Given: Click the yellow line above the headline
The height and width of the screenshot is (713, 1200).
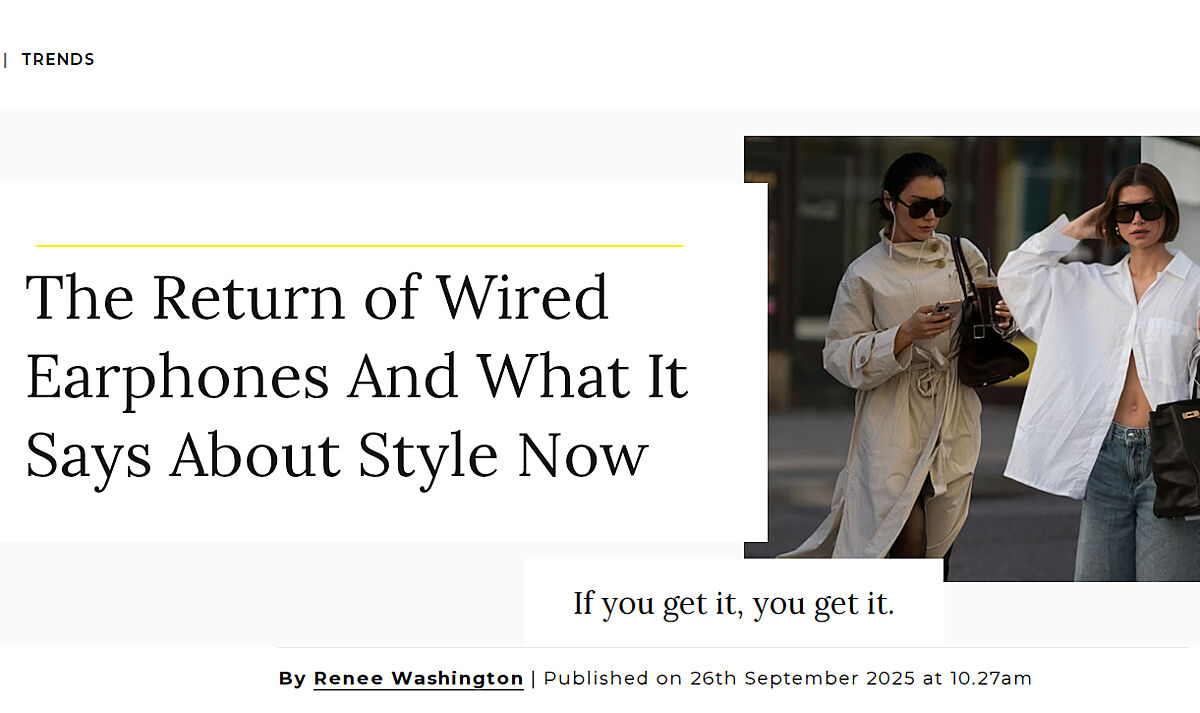Looking at the screenshot, I should [359, 245].
